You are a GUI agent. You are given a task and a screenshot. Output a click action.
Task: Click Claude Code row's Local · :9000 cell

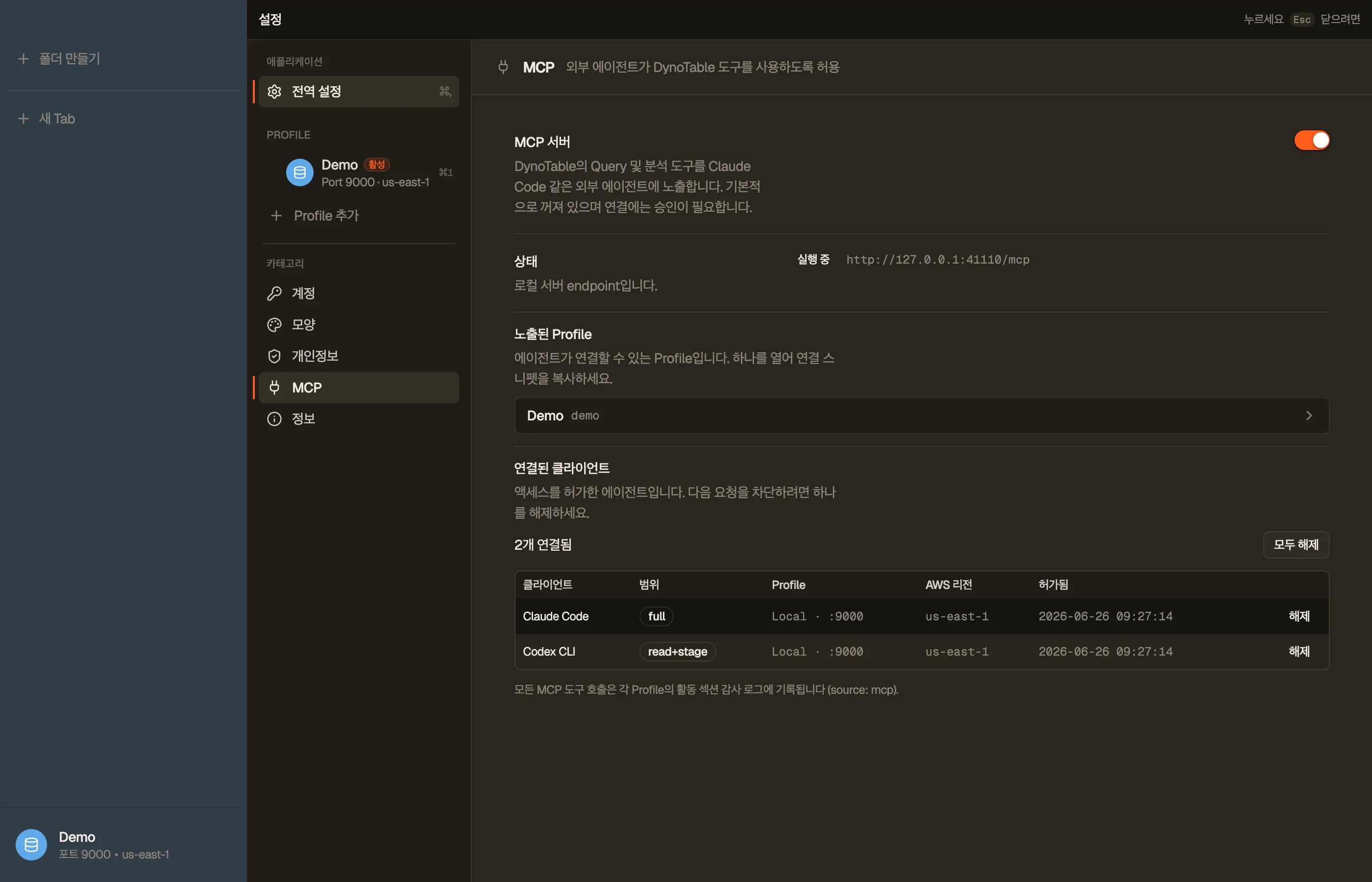click(817, 617)
